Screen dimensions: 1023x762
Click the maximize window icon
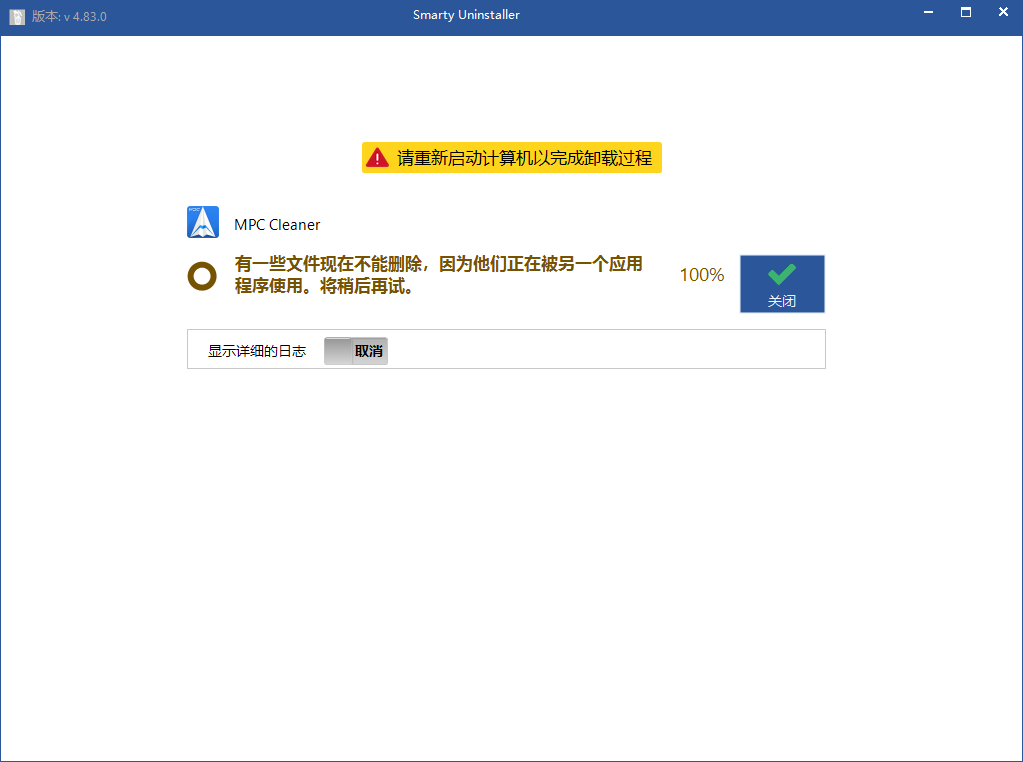click(965, 13)
